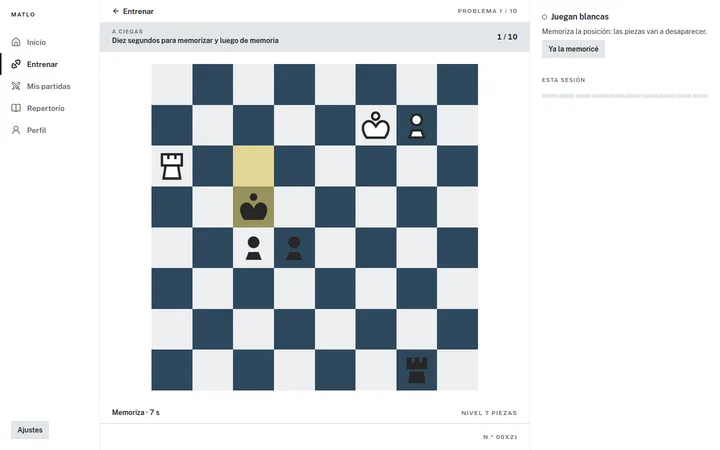Click the back arrow next to Entrenar
720x450 pixels.
coord(116,11)
